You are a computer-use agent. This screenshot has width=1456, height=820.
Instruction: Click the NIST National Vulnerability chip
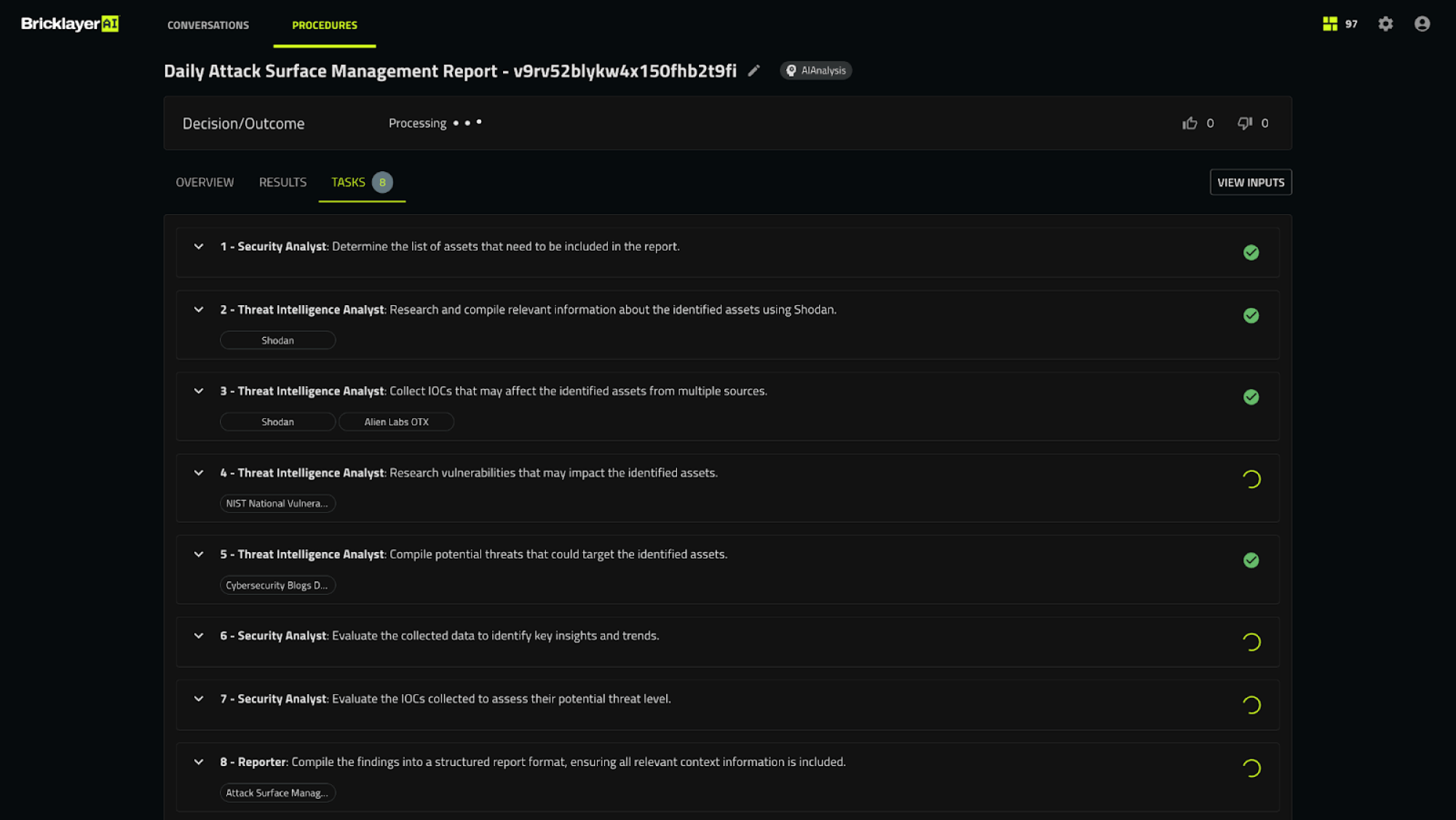point(277,504)
